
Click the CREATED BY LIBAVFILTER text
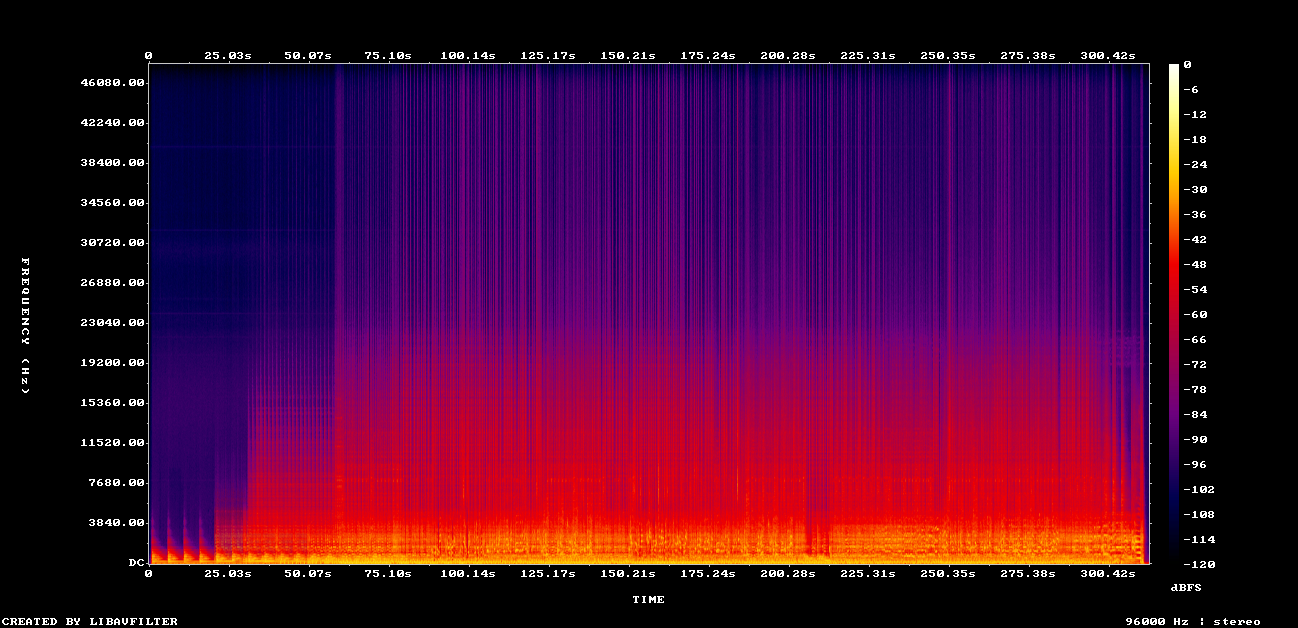click(89, 621)
